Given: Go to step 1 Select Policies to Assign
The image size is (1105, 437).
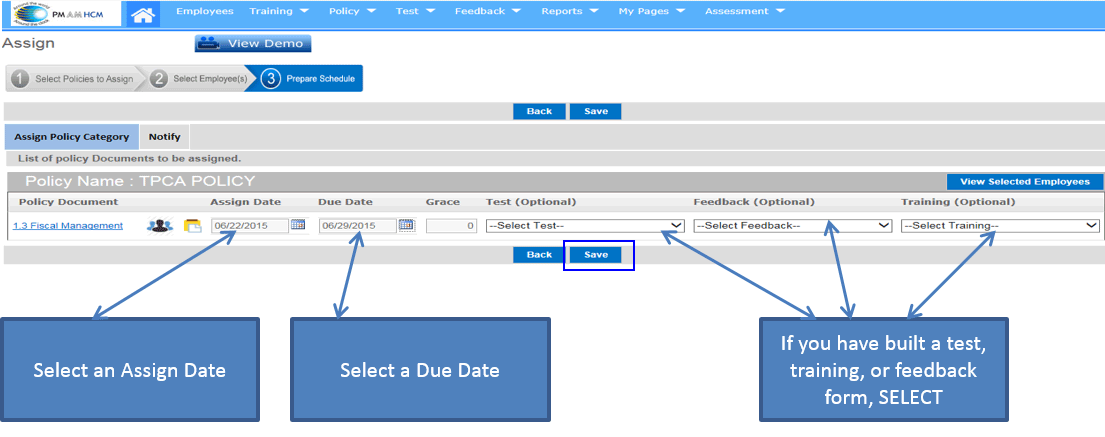Looking at the screenshot, I should [x=74, y=79].
